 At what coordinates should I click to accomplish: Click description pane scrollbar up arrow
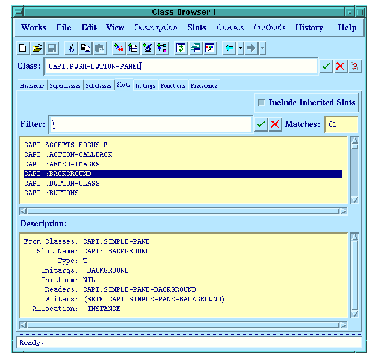pyautogui.click(x=355, y=237)
